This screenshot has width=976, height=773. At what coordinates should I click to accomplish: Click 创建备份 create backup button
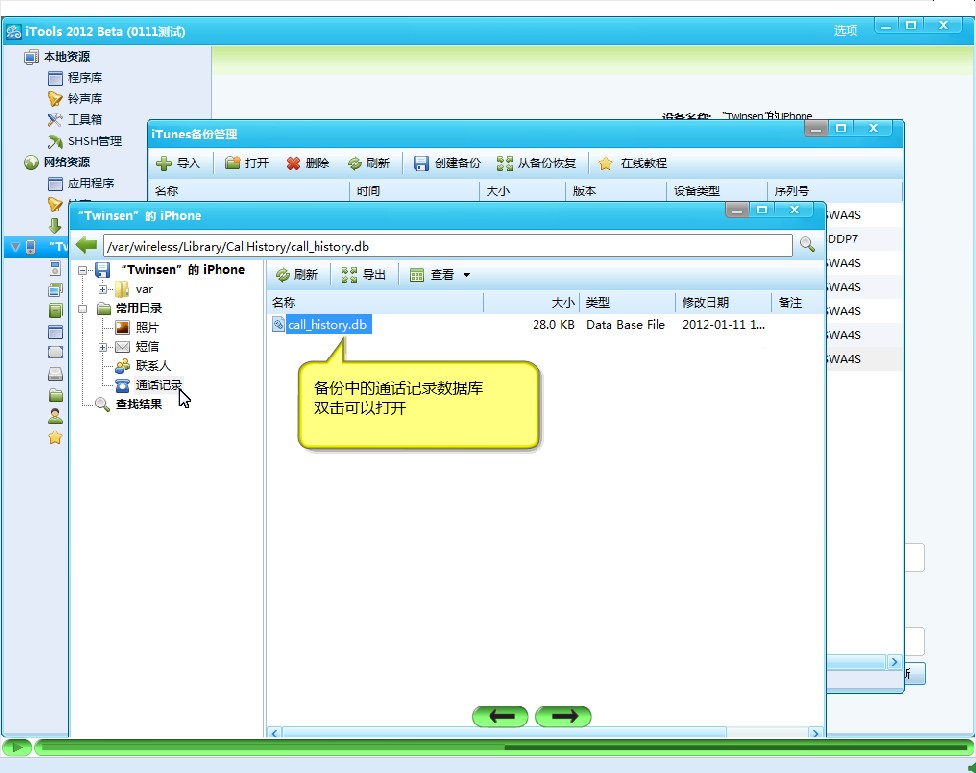point(447,163)
